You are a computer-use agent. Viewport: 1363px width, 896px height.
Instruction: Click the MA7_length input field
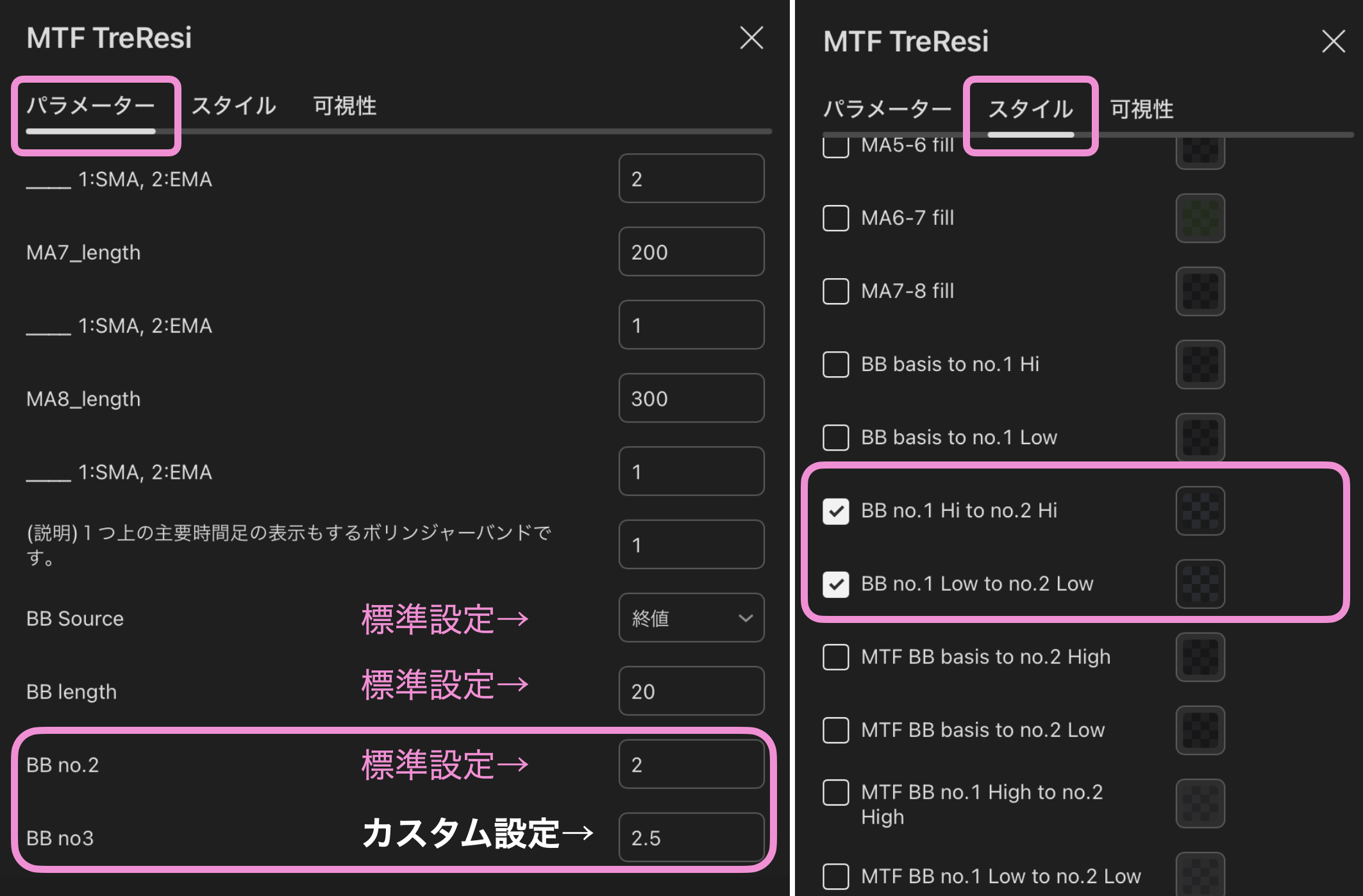coord(691,252)
